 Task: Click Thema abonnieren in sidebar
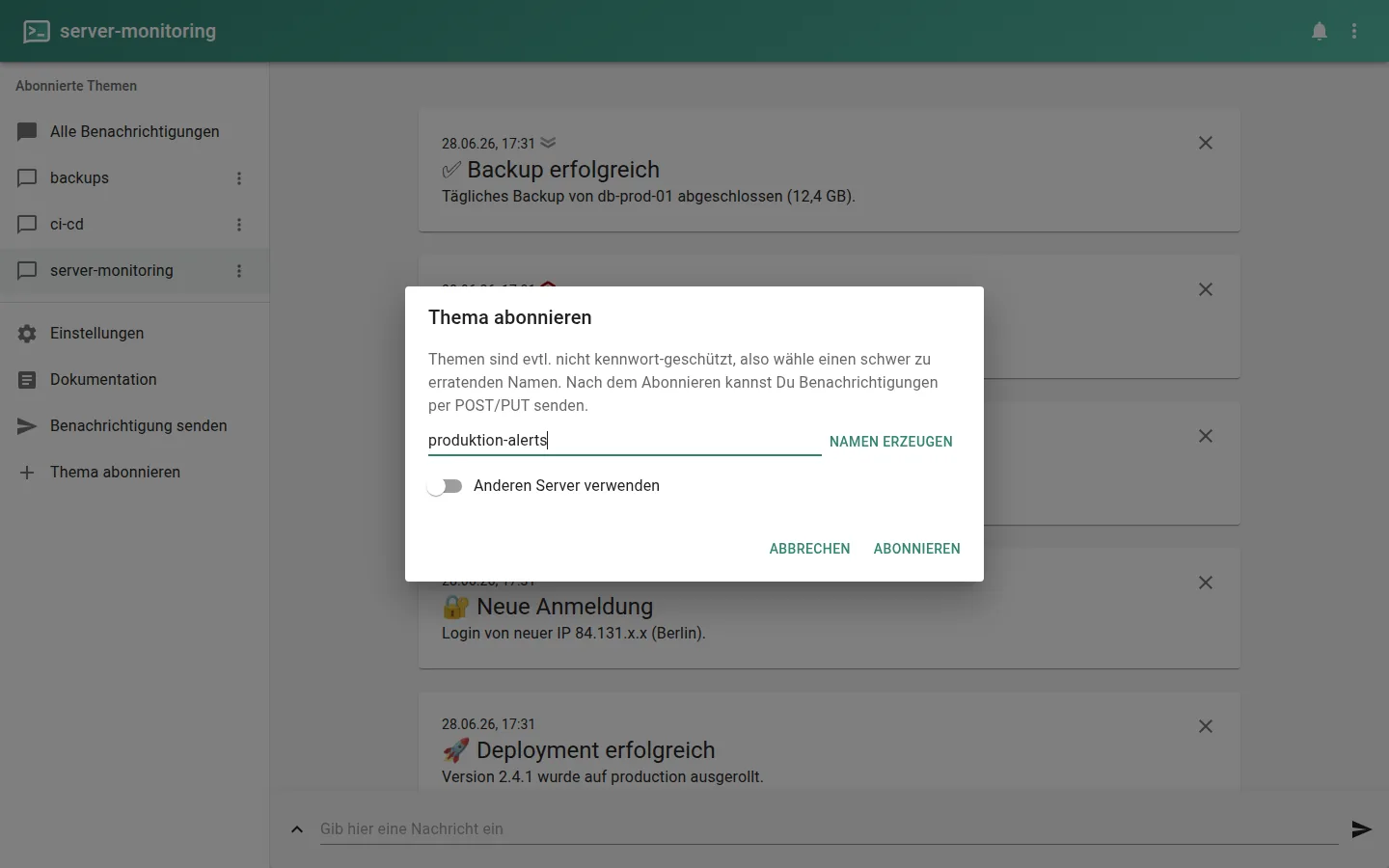coord(134,473)
